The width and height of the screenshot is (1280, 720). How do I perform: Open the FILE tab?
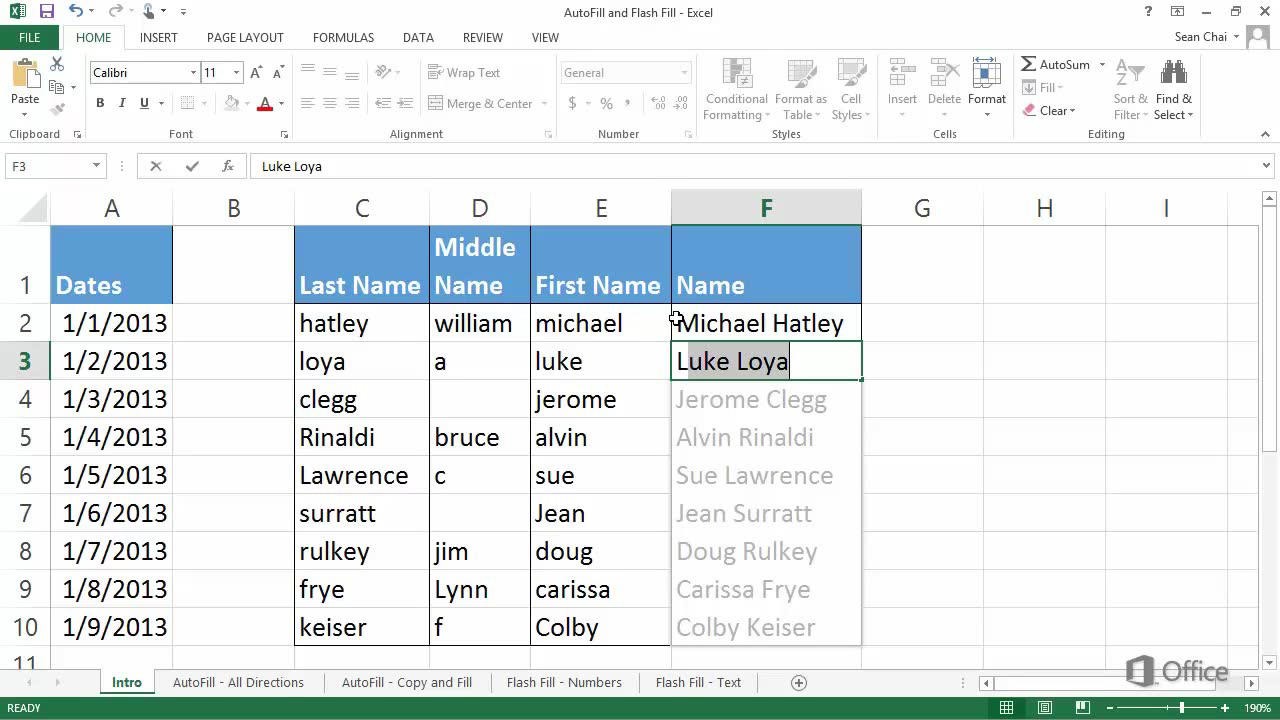pyautogui.click(x=30, y=37)
